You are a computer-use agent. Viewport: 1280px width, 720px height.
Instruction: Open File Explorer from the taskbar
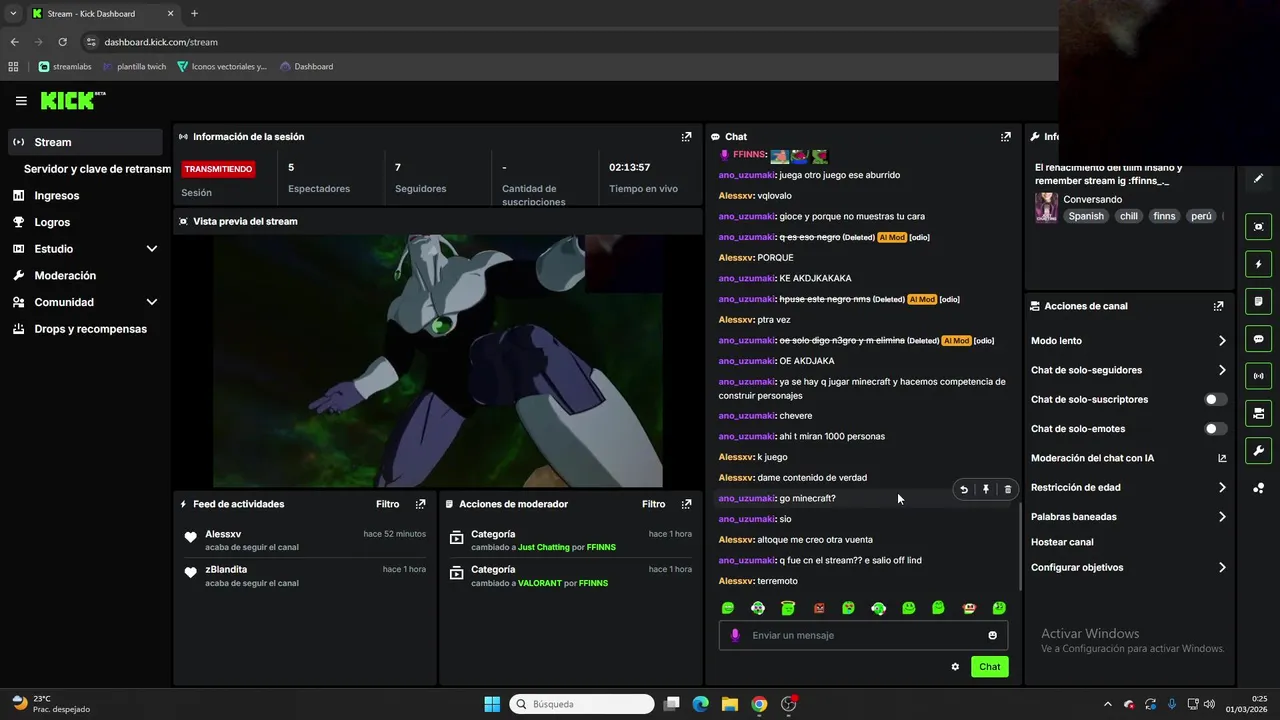[730, 704]
